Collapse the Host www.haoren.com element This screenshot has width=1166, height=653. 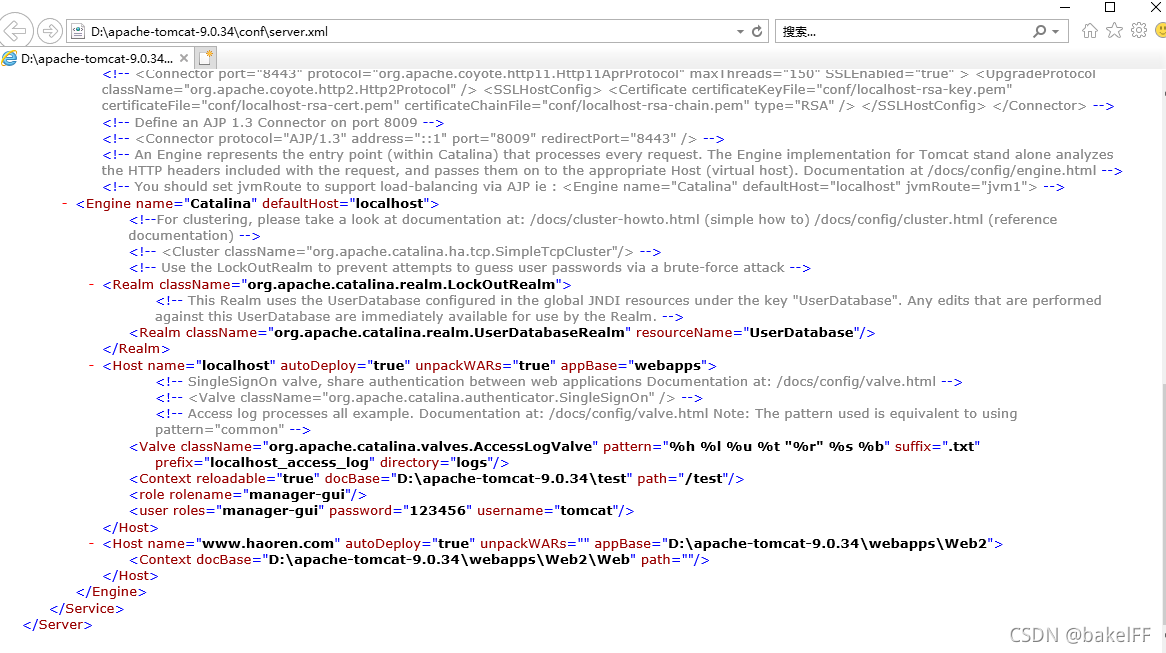pyautogui.click(x=91, y=544)
